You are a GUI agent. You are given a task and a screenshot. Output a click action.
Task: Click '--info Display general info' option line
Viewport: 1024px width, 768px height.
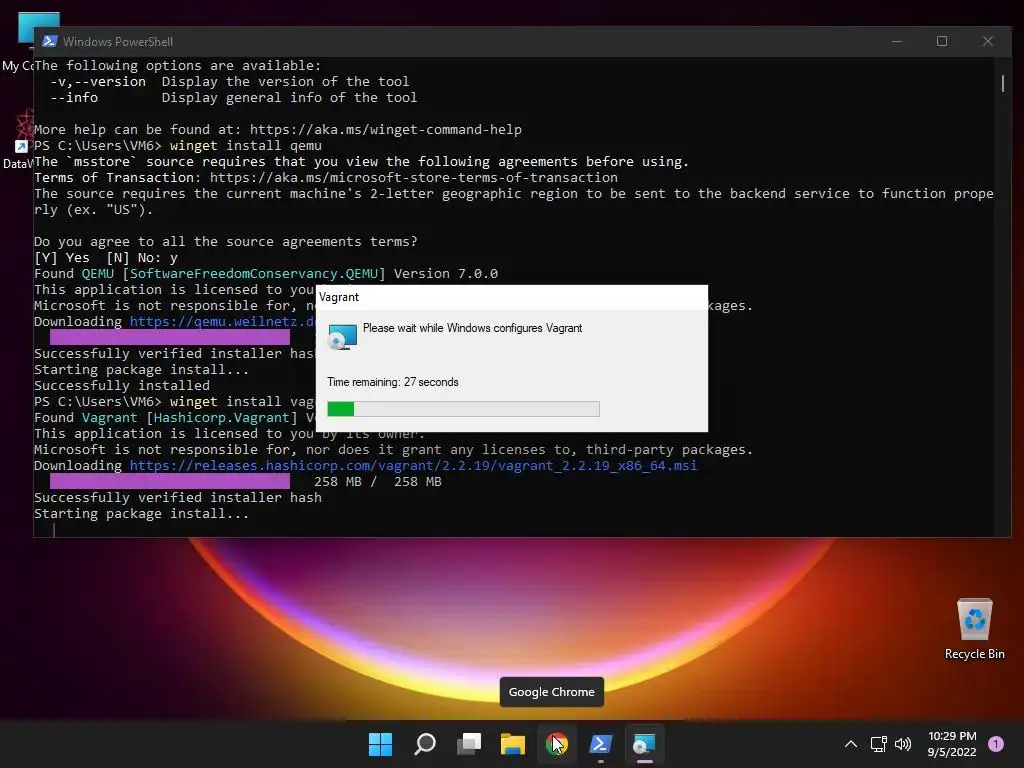point(234,97)
